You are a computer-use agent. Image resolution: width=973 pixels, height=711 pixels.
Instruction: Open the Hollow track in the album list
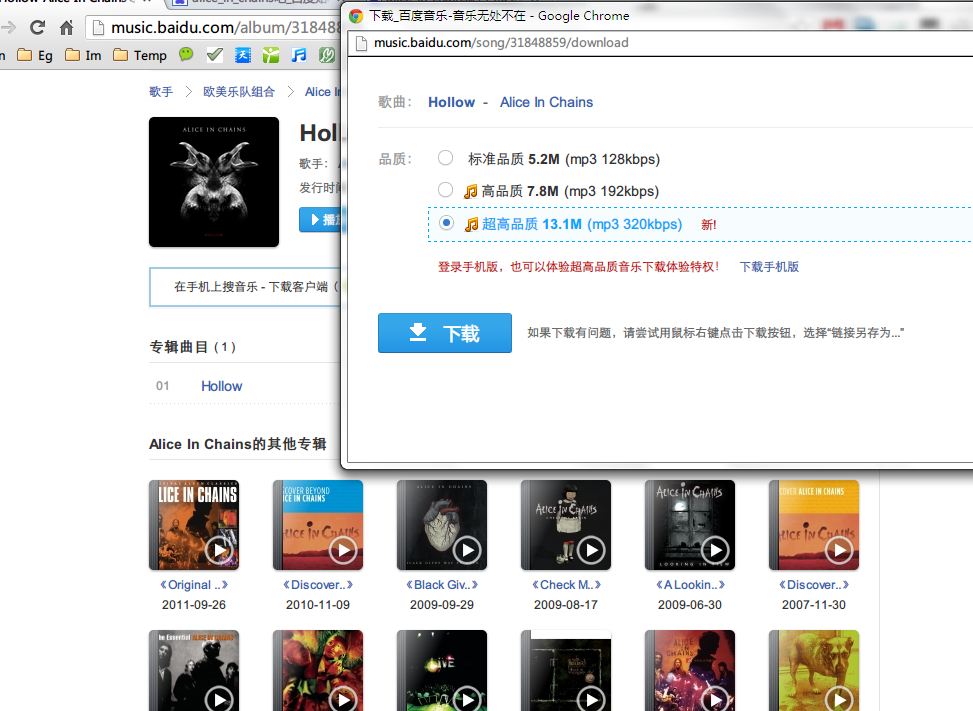tap(222, 386)
